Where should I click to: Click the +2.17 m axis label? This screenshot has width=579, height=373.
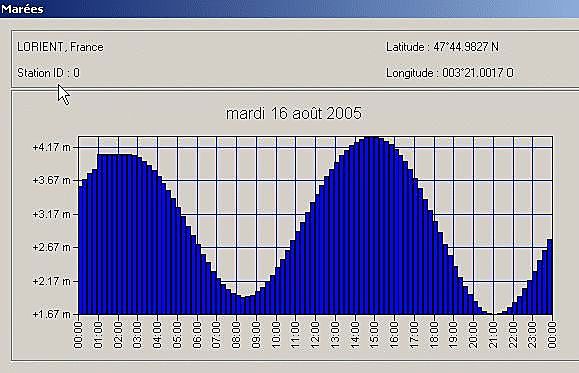pos(51,281)
